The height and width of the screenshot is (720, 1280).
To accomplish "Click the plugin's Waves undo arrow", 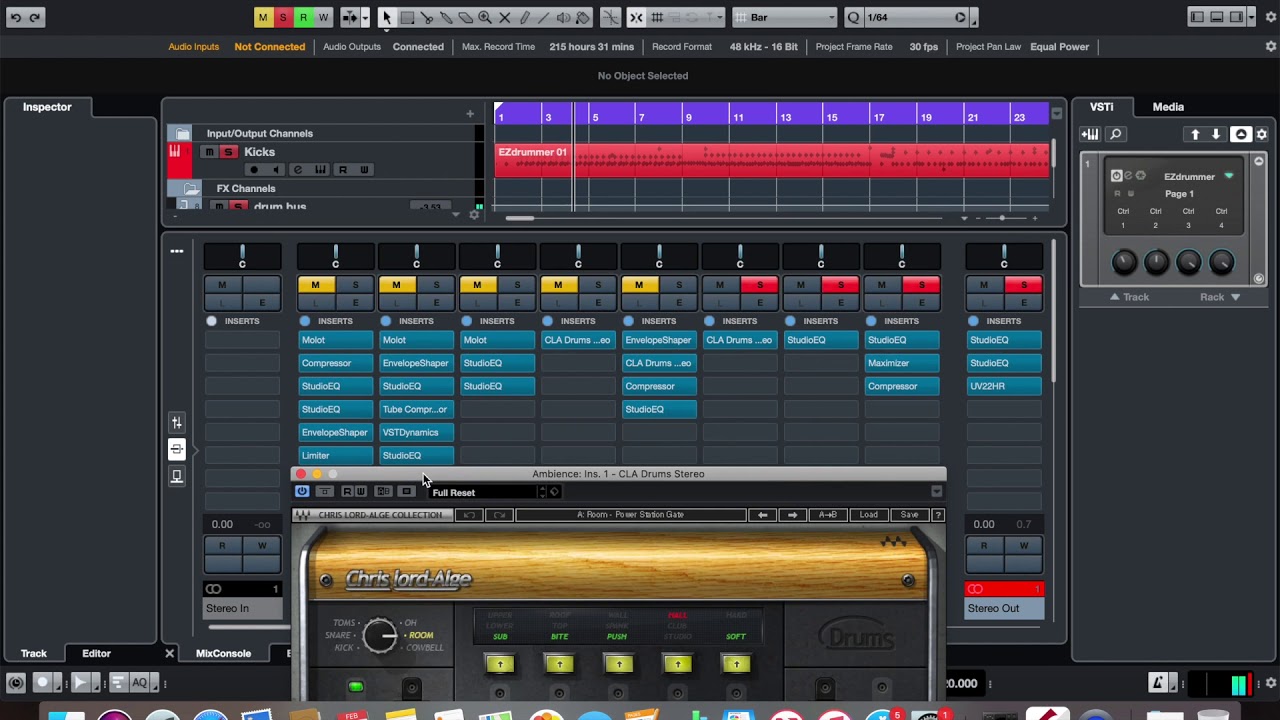I will [x=469, y=515].
